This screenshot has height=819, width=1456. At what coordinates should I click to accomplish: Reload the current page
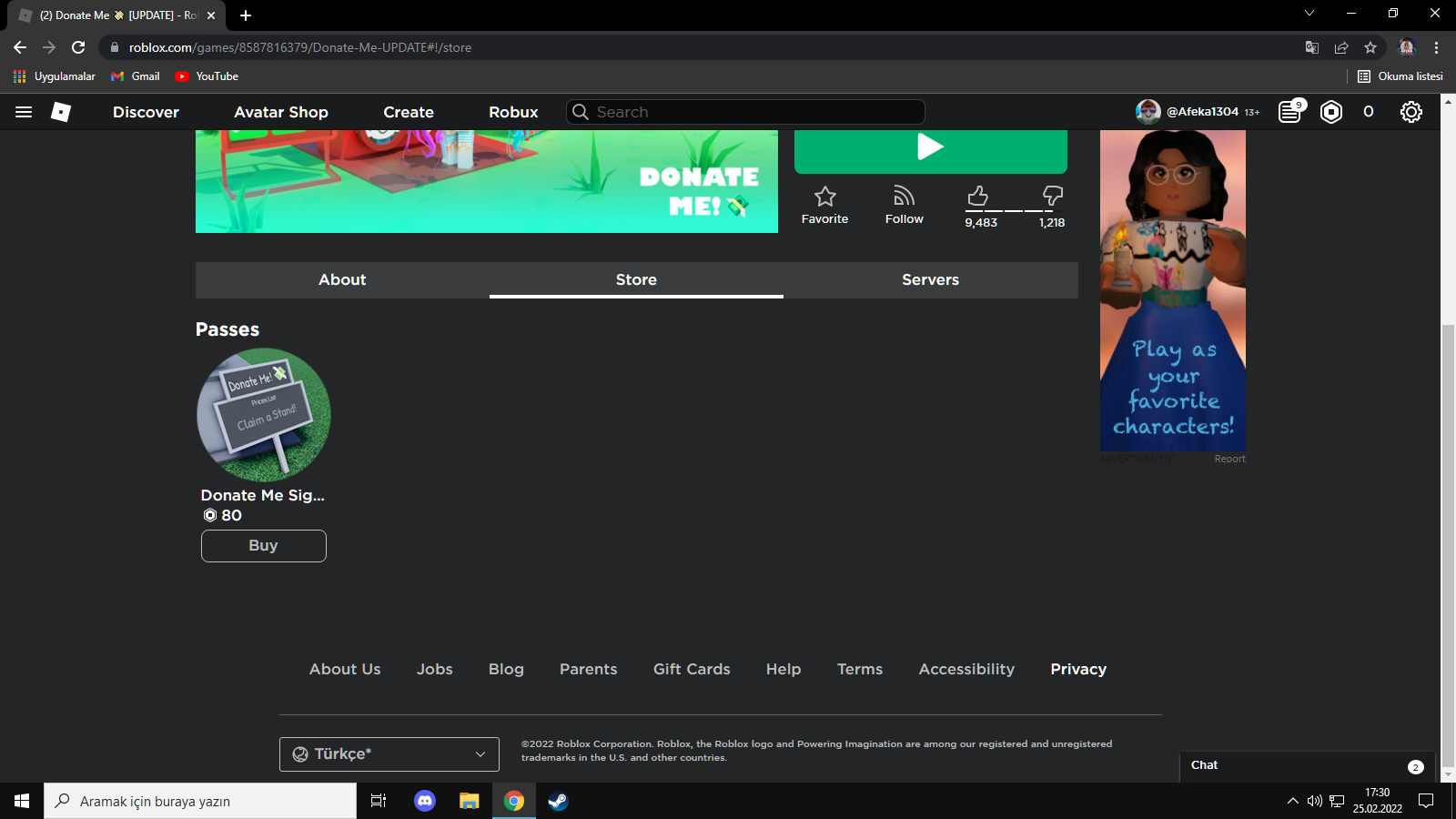point(78,47)
